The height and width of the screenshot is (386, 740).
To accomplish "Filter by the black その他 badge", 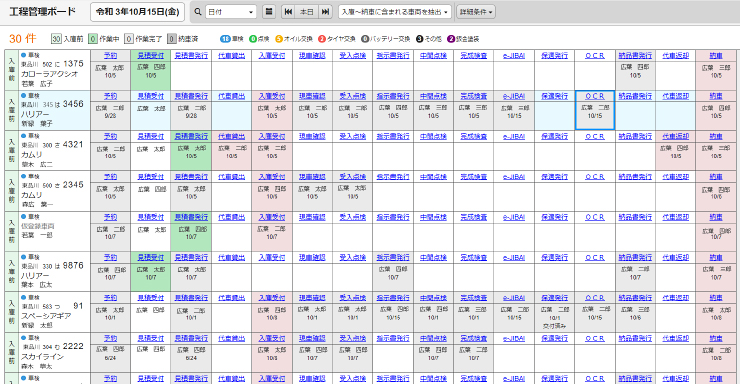I will (x=429, y=39).
